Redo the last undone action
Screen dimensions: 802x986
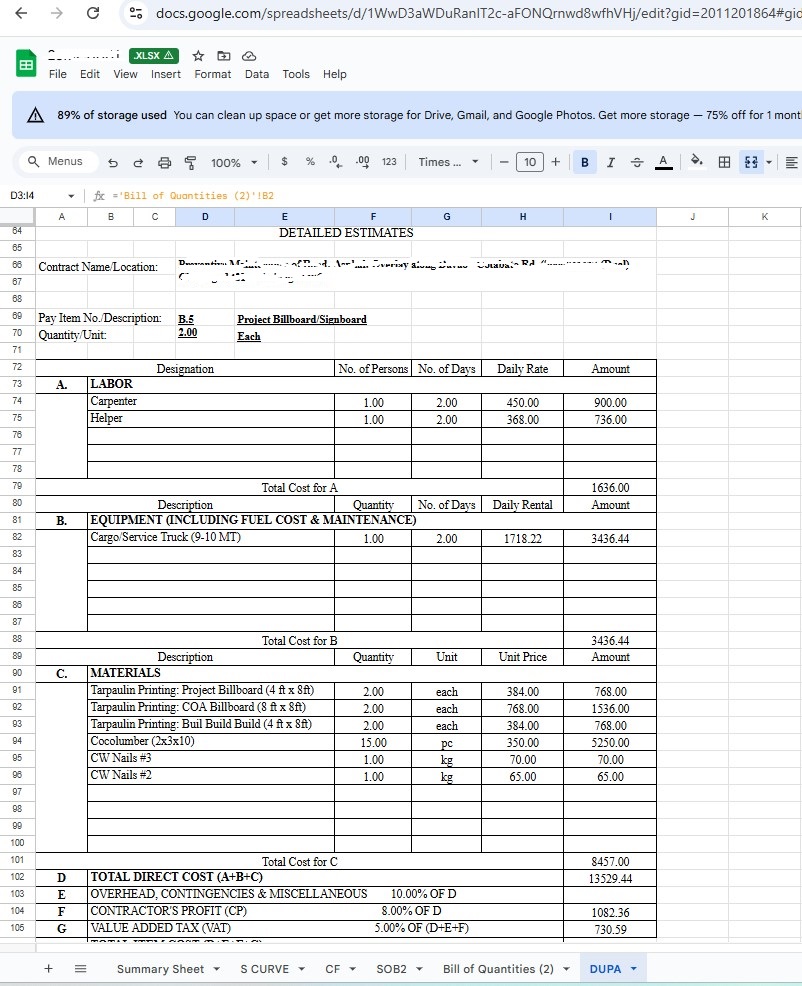tap(138, 162)
